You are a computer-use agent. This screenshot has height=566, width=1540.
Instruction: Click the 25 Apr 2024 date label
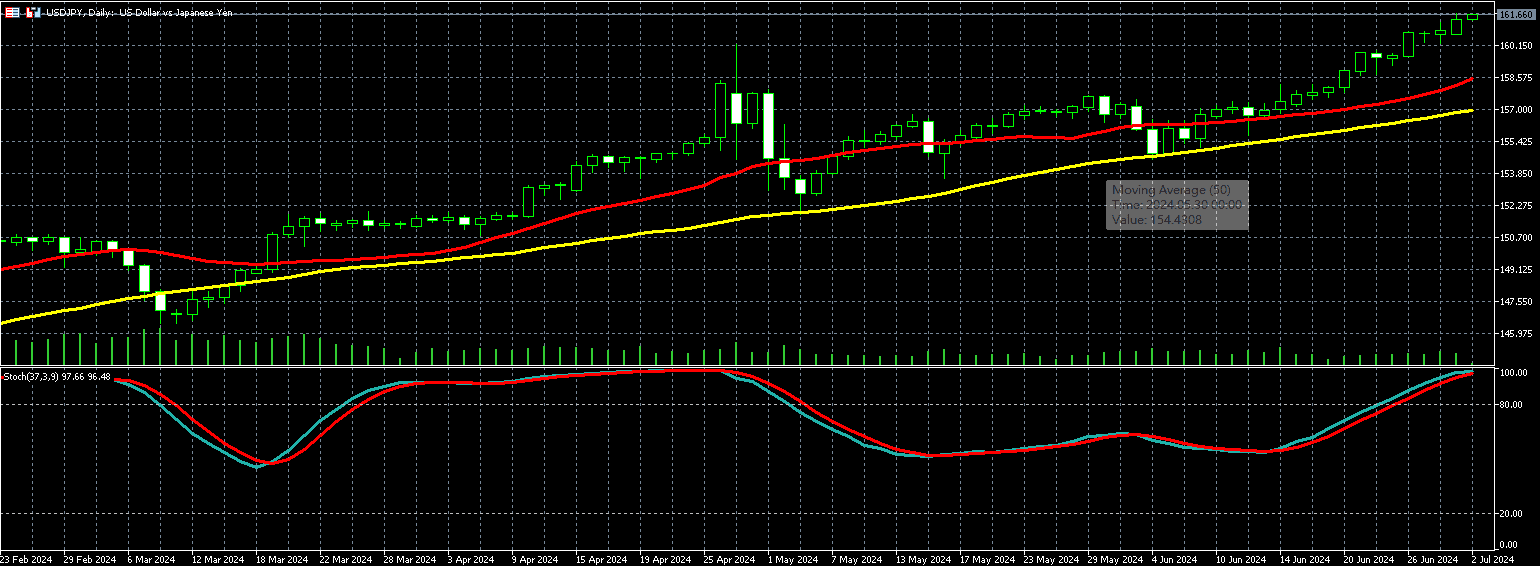coord(728,559)
